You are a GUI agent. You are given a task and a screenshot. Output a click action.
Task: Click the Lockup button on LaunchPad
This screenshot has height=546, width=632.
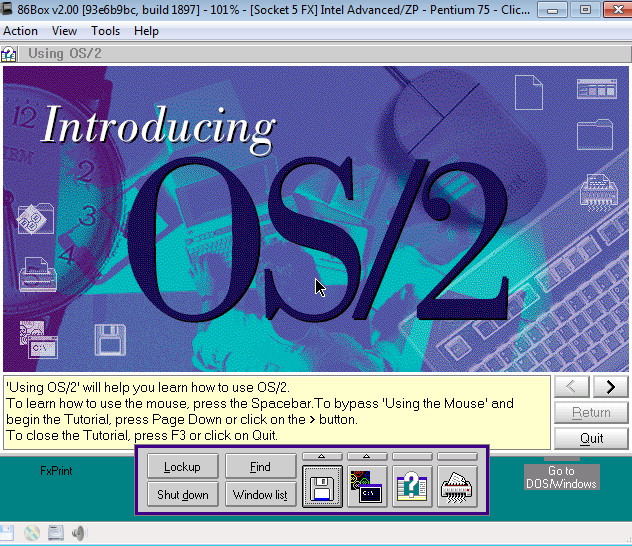tap(183, 467)
